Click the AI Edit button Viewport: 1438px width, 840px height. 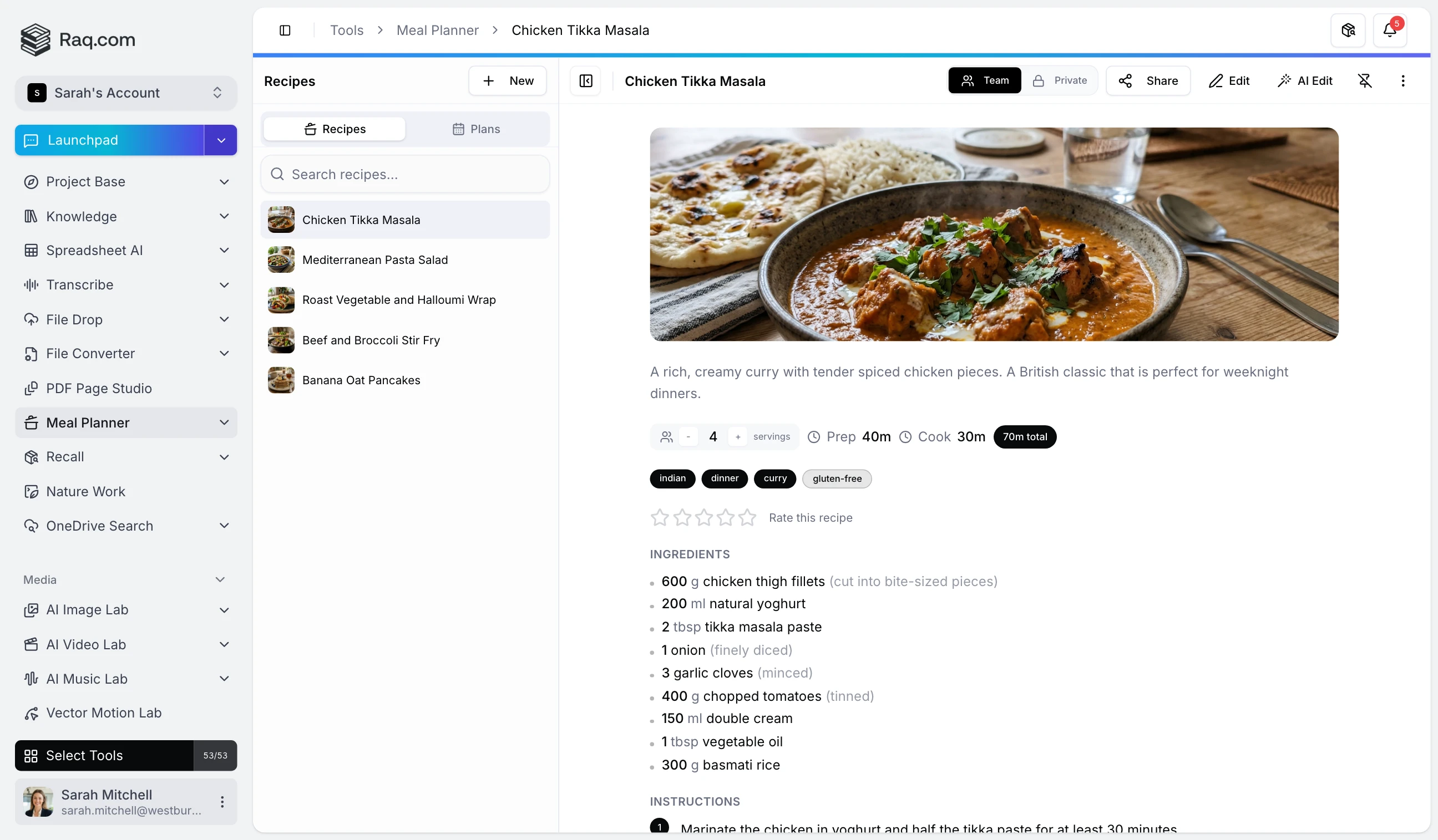coord(1305,80)
